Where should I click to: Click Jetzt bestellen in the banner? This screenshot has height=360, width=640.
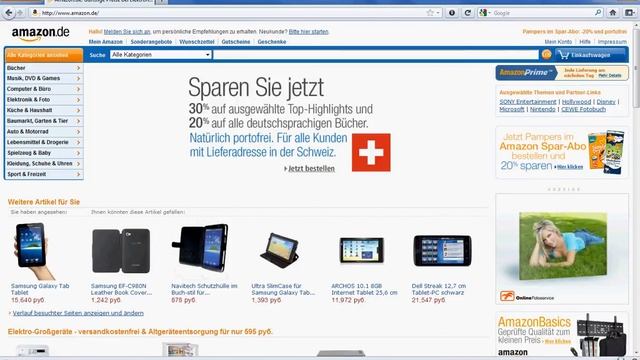(x=311, y=169)
